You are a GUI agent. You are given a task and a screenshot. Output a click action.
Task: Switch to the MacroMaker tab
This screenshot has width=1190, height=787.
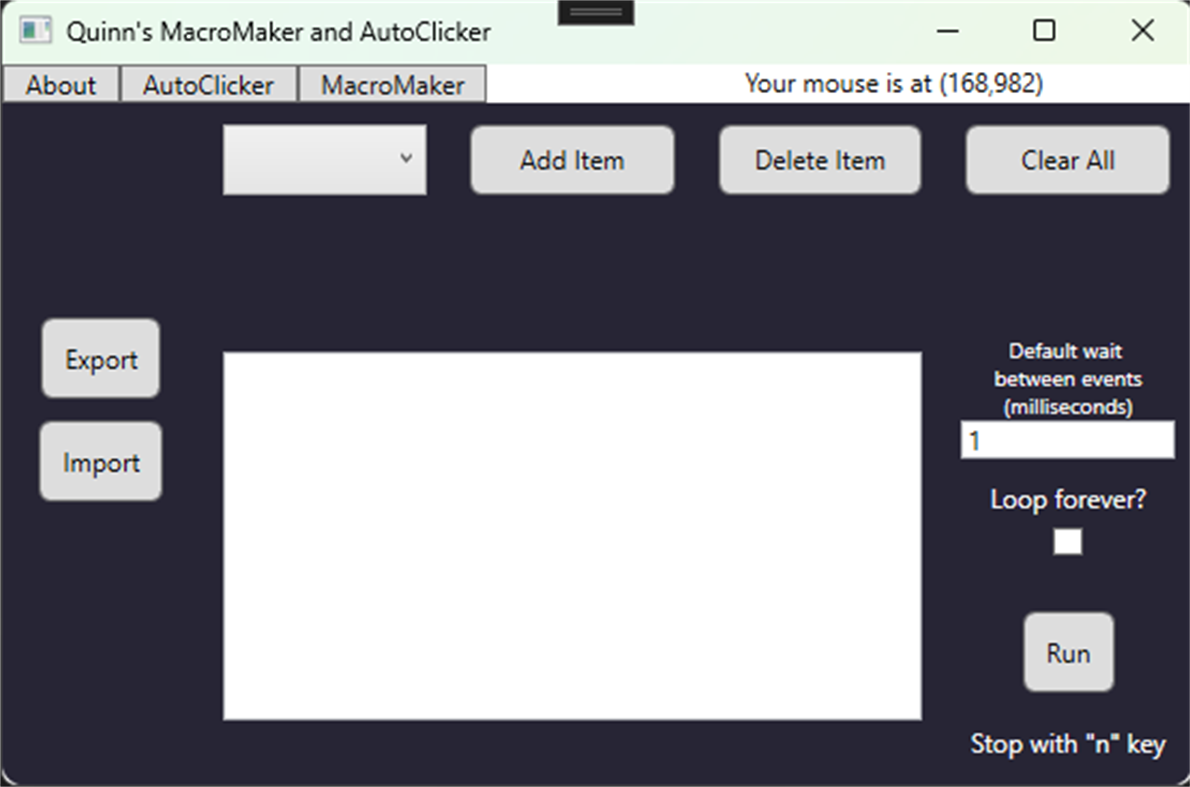(x=390, y=84)
